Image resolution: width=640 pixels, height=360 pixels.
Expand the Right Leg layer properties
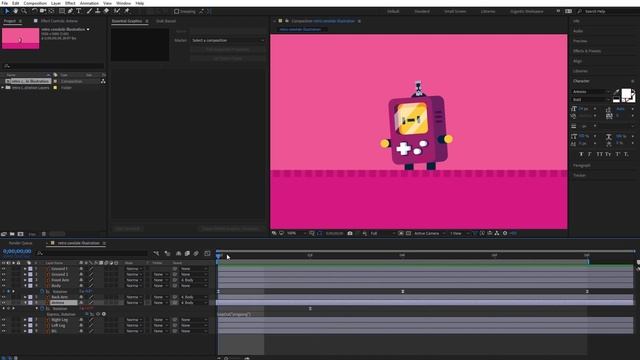coord(25,320)
